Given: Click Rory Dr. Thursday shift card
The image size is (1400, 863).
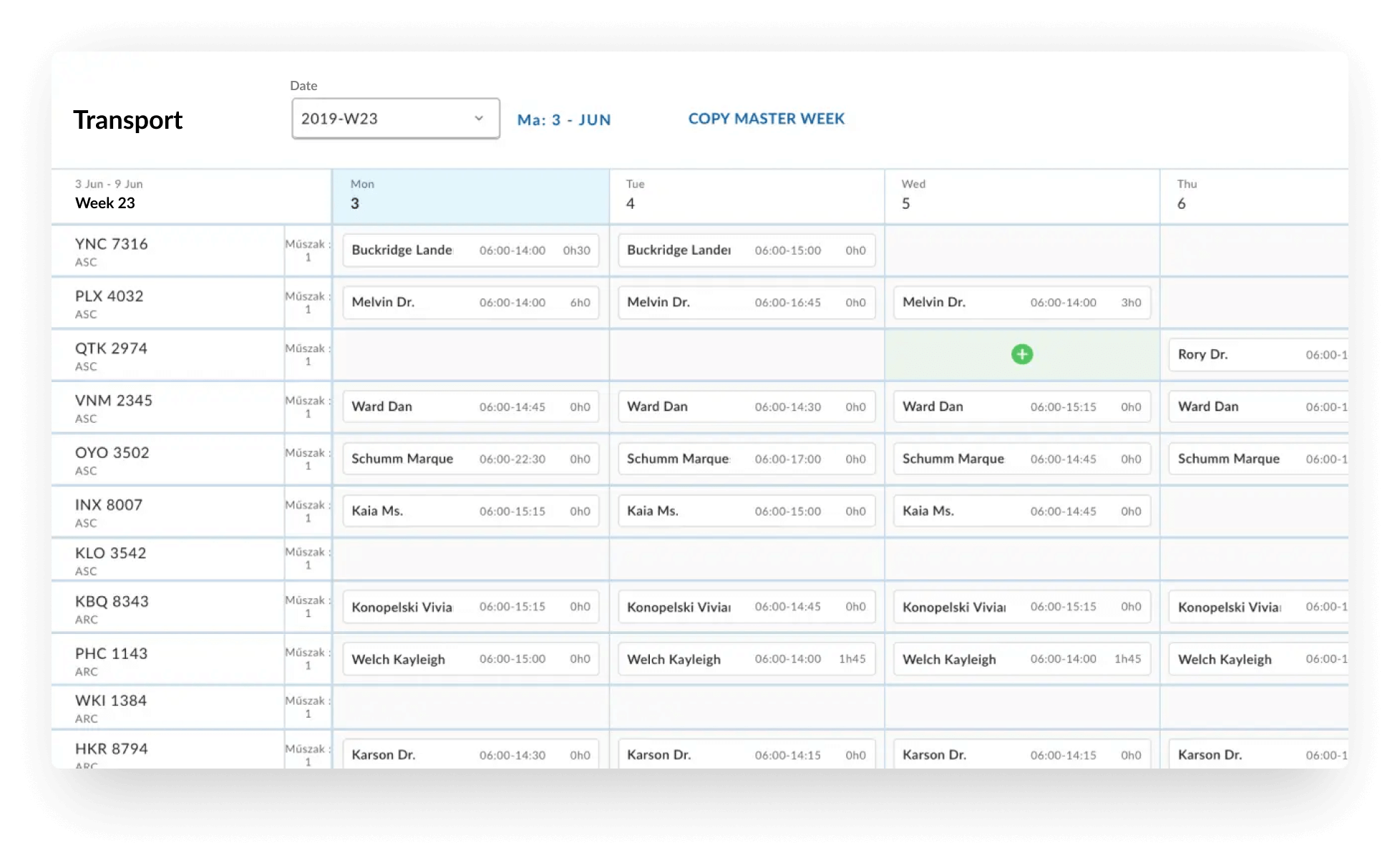Looking at the screenshot, I should 1258,355.
